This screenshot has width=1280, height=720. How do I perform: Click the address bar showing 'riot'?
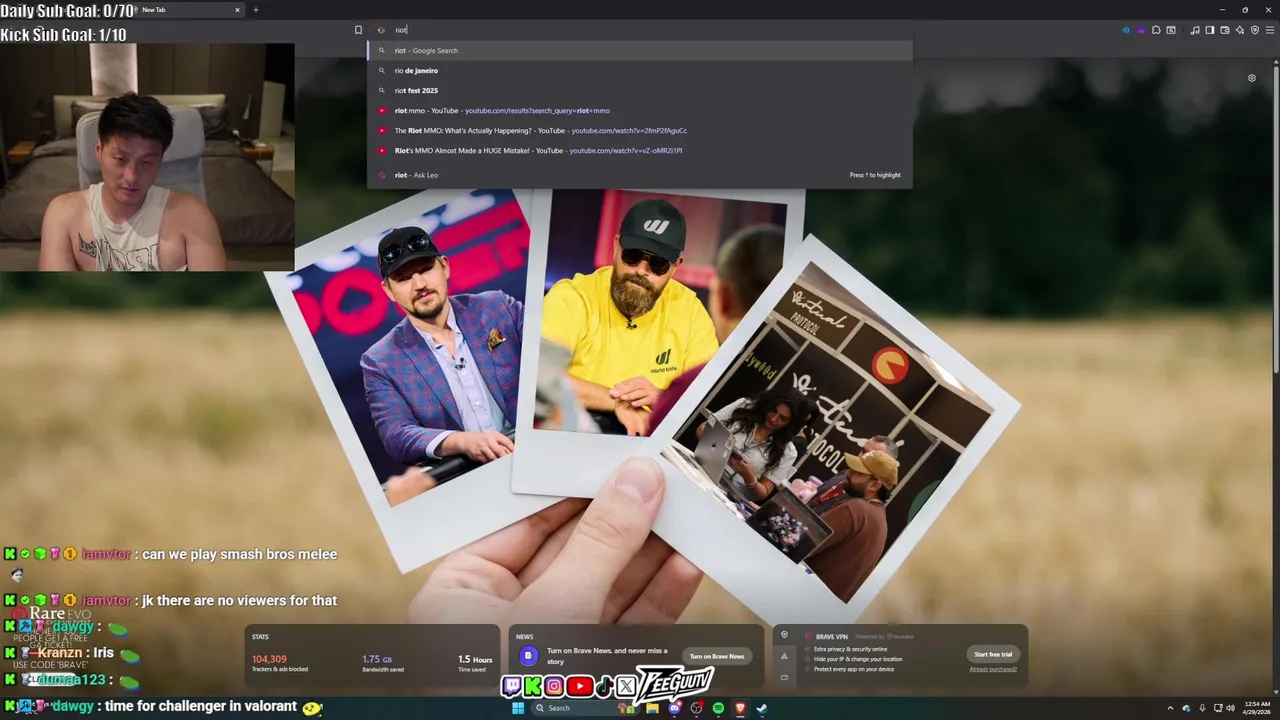point(640,30)
